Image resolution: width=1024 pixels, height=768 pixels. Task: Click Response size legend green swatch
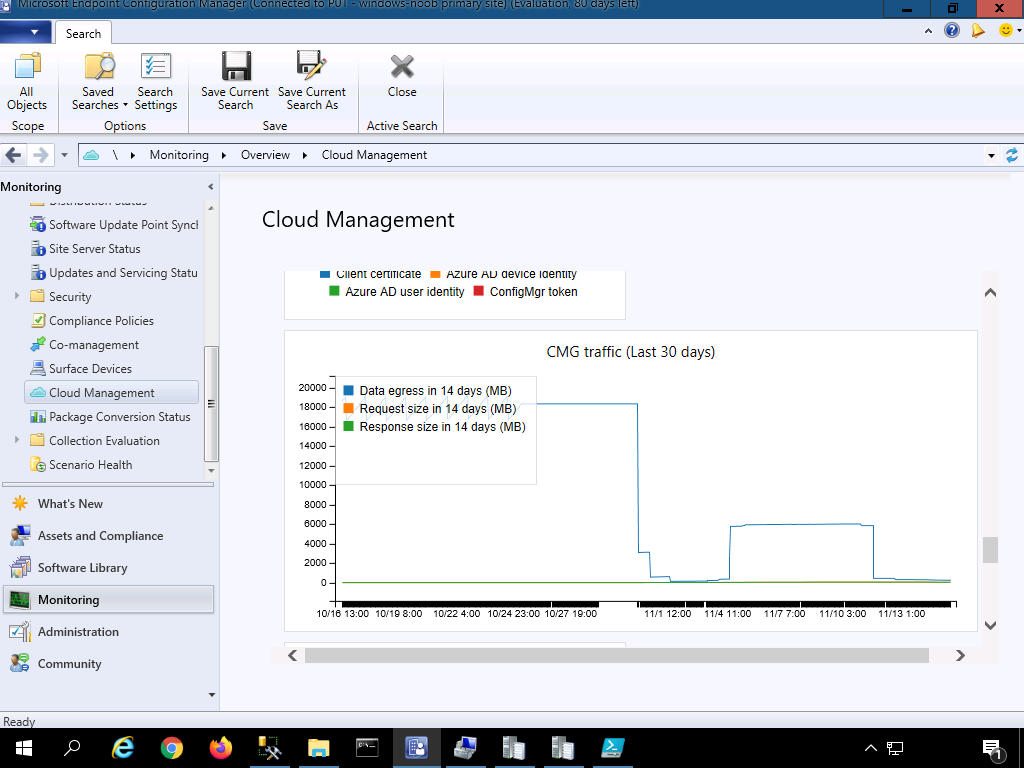(x=348, y=426)
